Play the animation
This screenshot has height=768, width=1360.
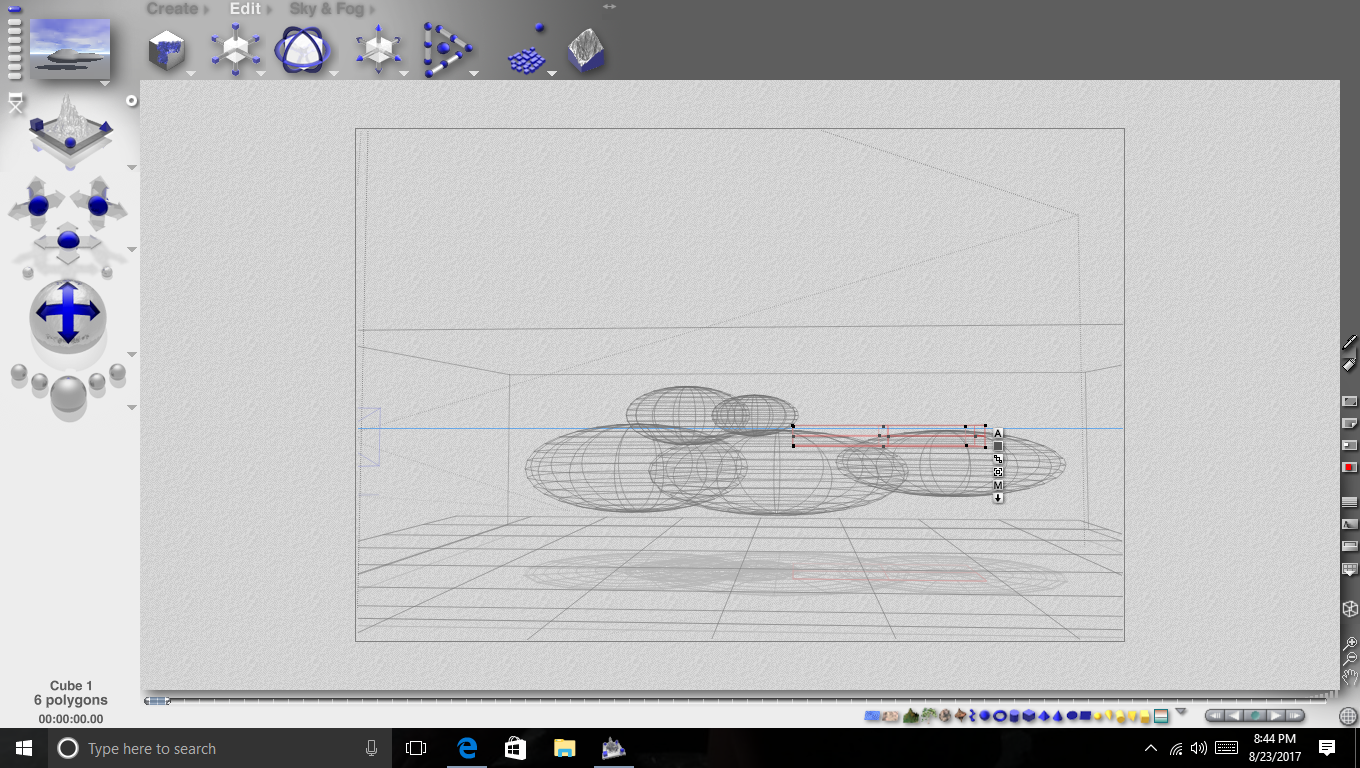pos(1275,716)
